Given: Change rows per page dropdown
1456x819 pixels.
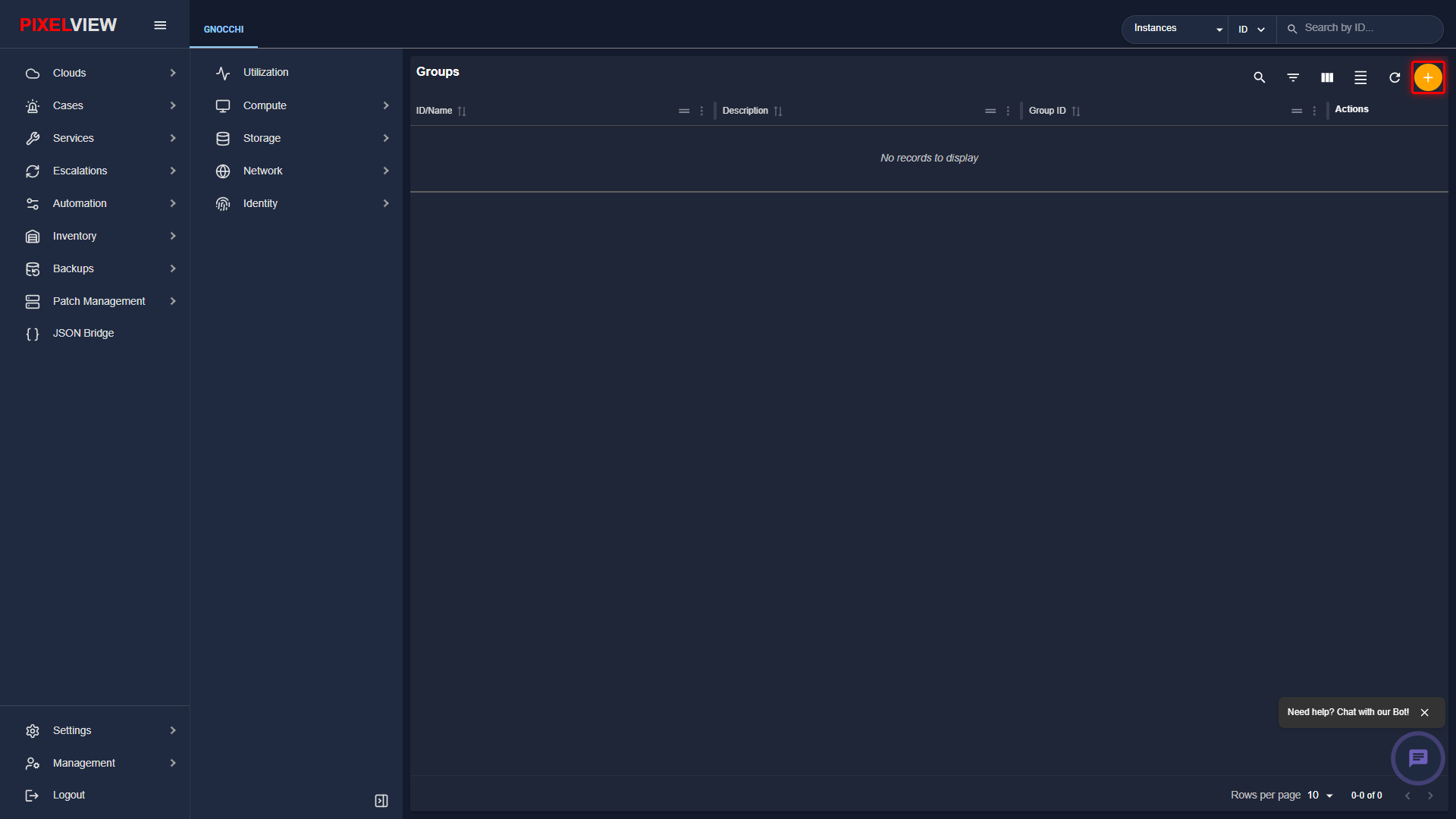Looking at the screenshot, I should tap(1319, 795).
